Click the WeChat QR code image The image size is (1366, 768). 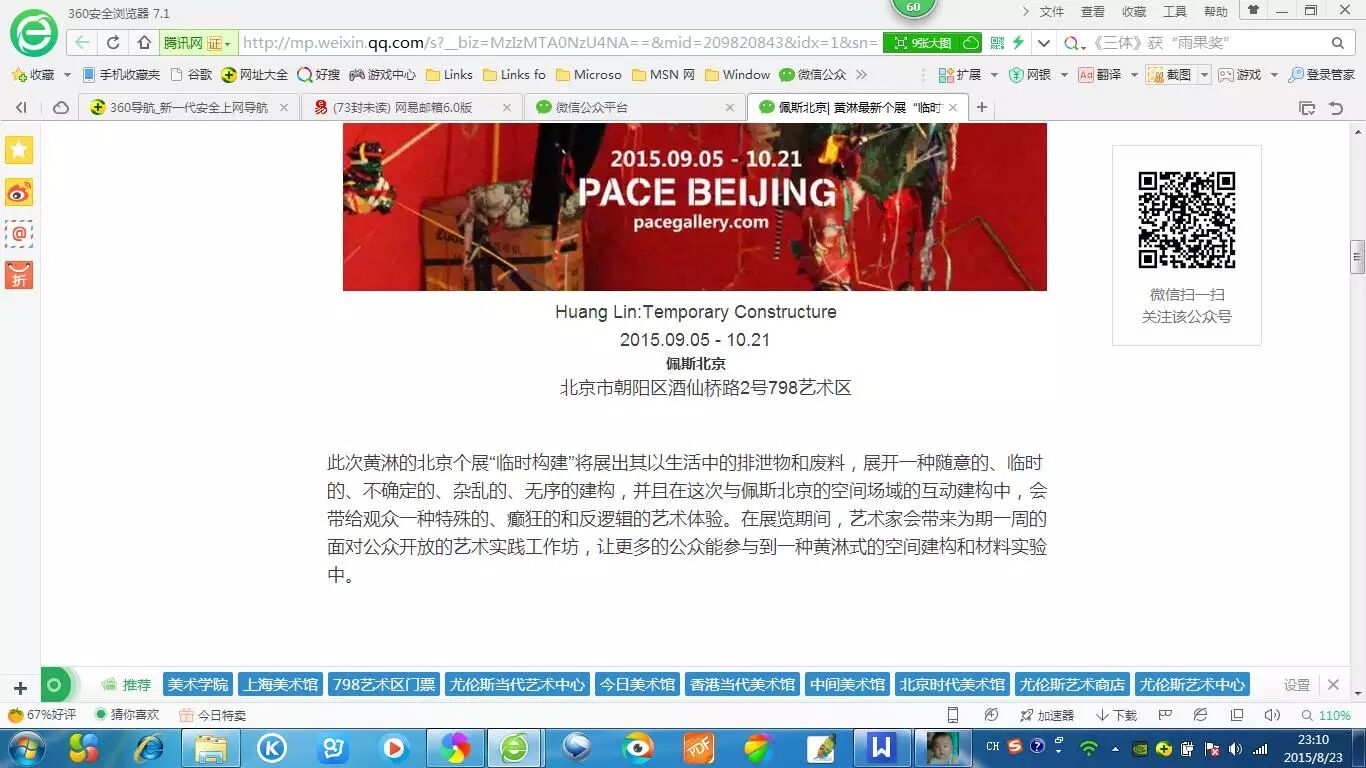[x=1187, y=220]
